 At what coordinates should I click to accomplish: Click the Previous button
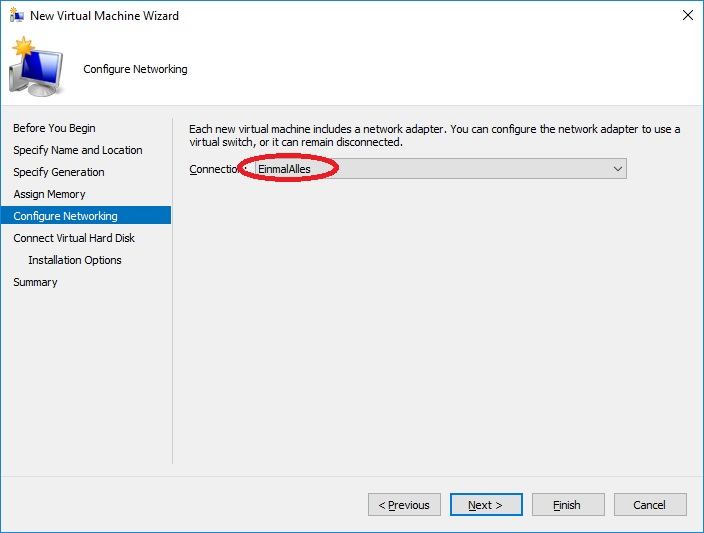pyautogui.click(x=404, y=505)
